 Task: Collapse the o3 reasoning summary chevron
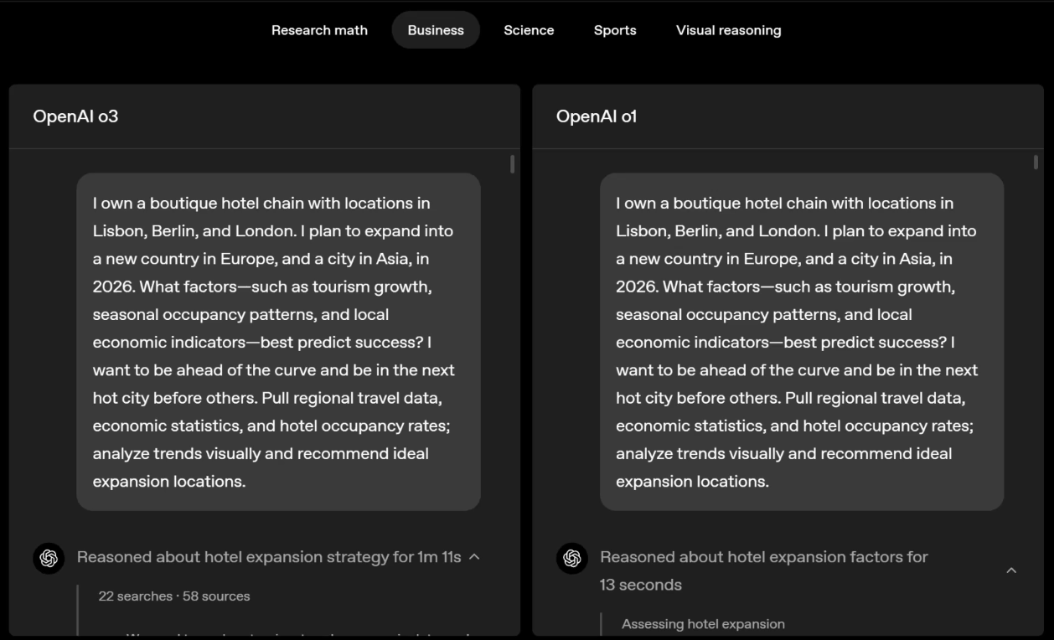pos(474,557)
